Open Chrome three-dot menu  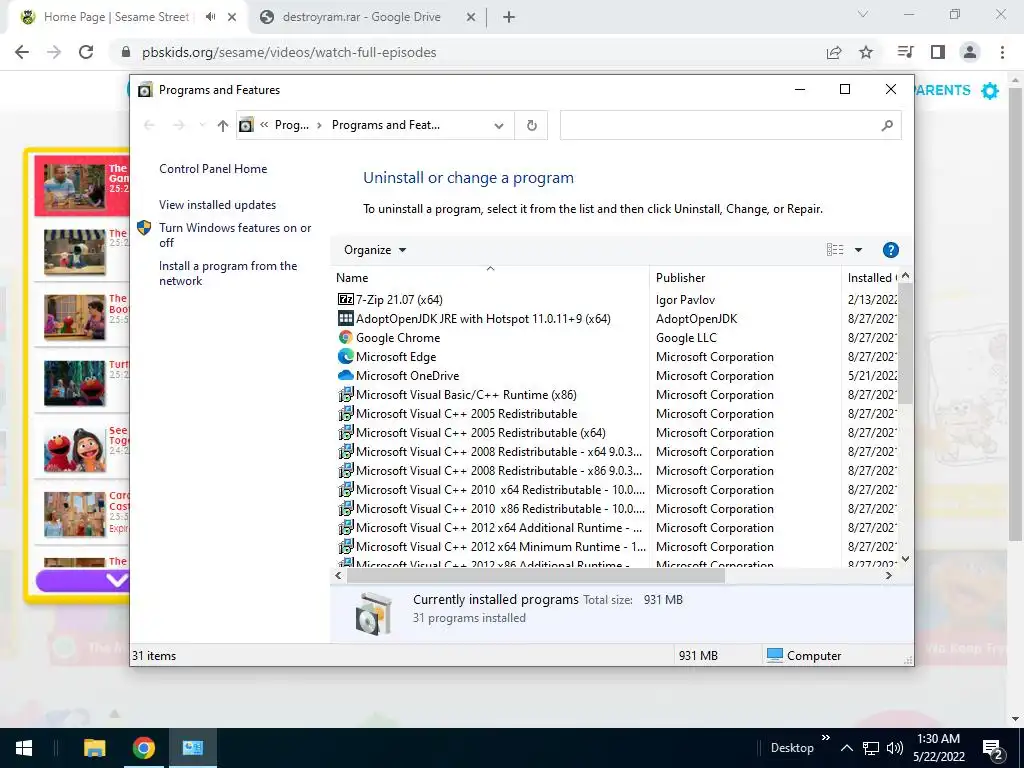[1002, 52]
